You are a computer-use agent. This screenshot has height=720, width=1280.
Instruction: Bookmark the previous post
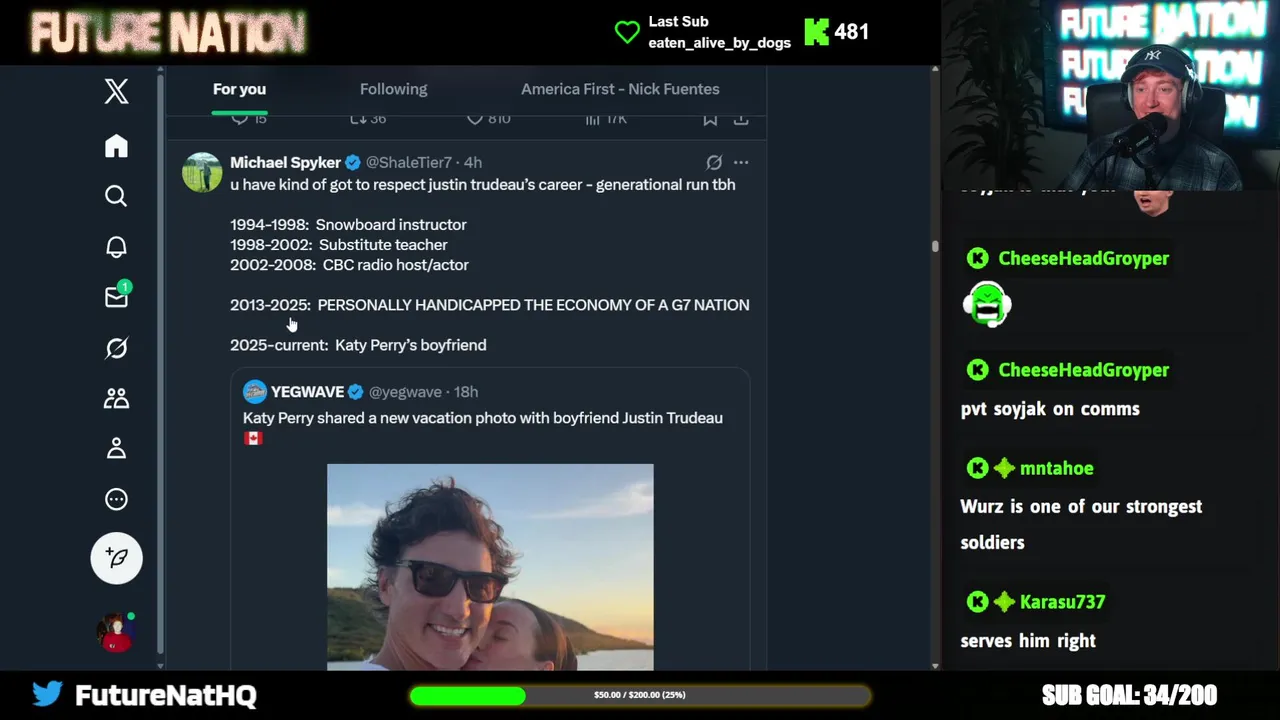point(710,118)
